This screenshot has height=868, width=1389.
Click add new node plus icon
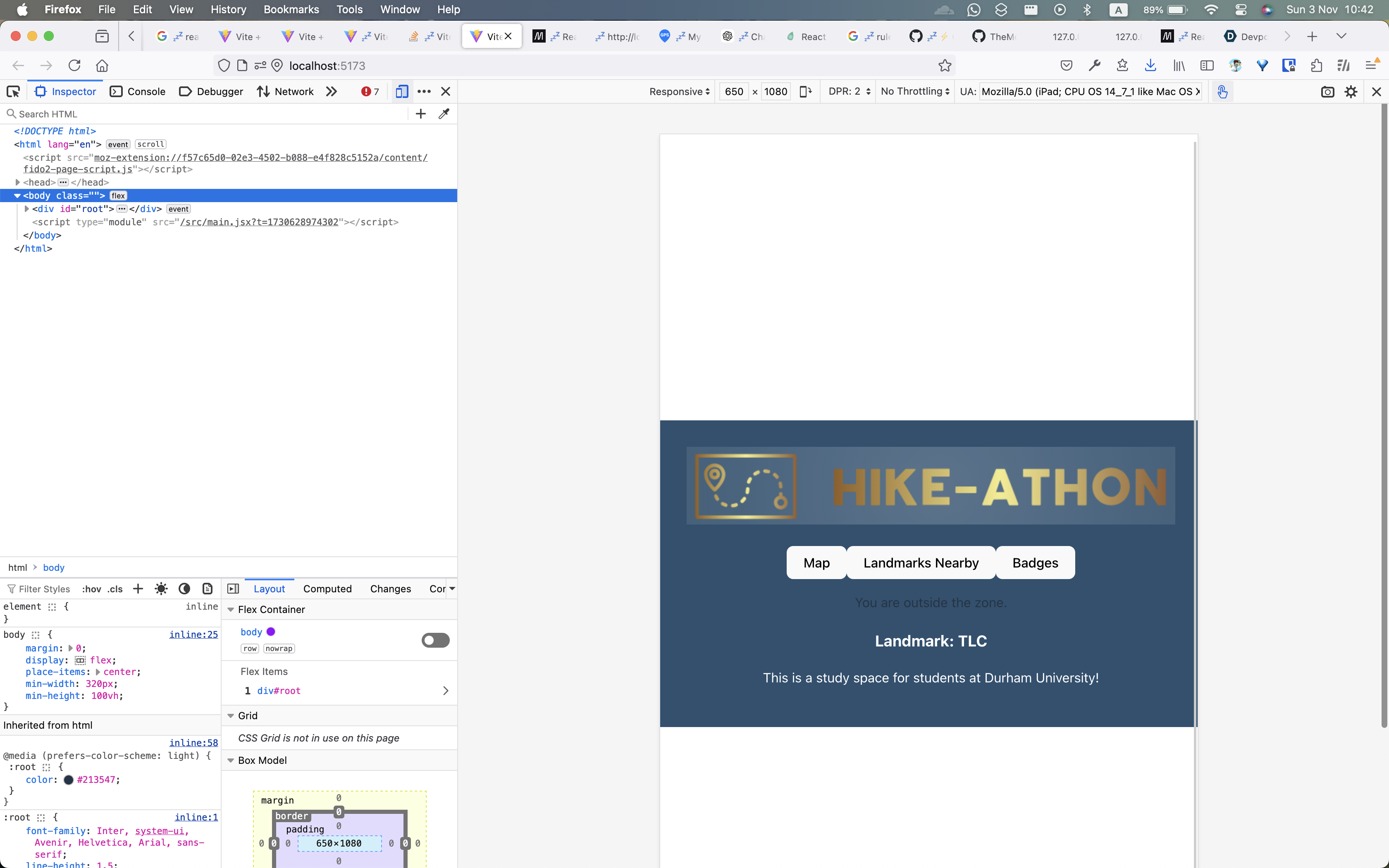[421, 114]
